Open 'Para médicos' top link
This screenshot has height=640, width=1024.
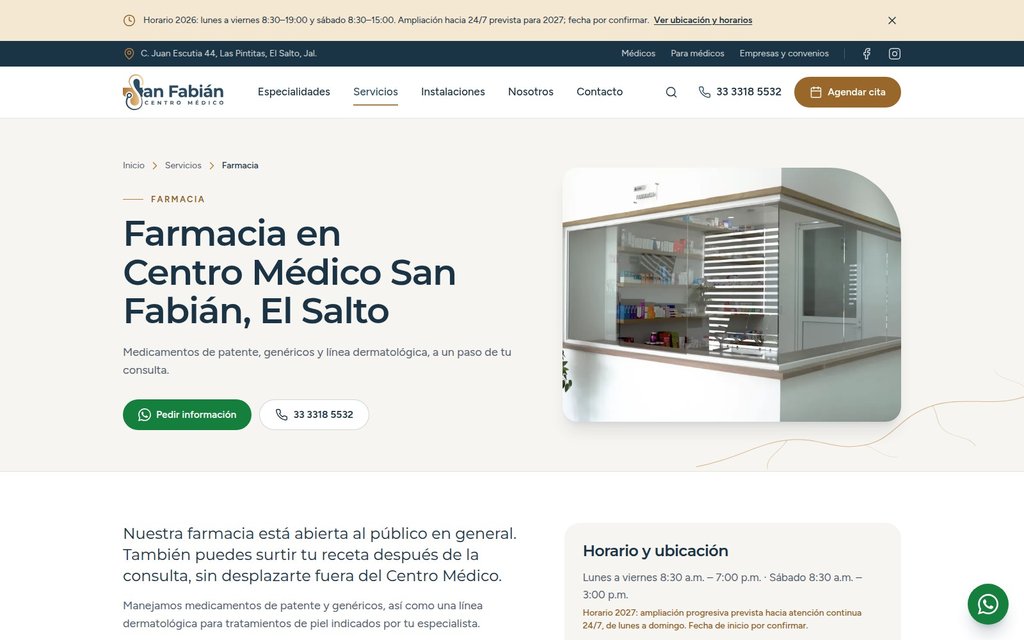click(x=697, y=54)
